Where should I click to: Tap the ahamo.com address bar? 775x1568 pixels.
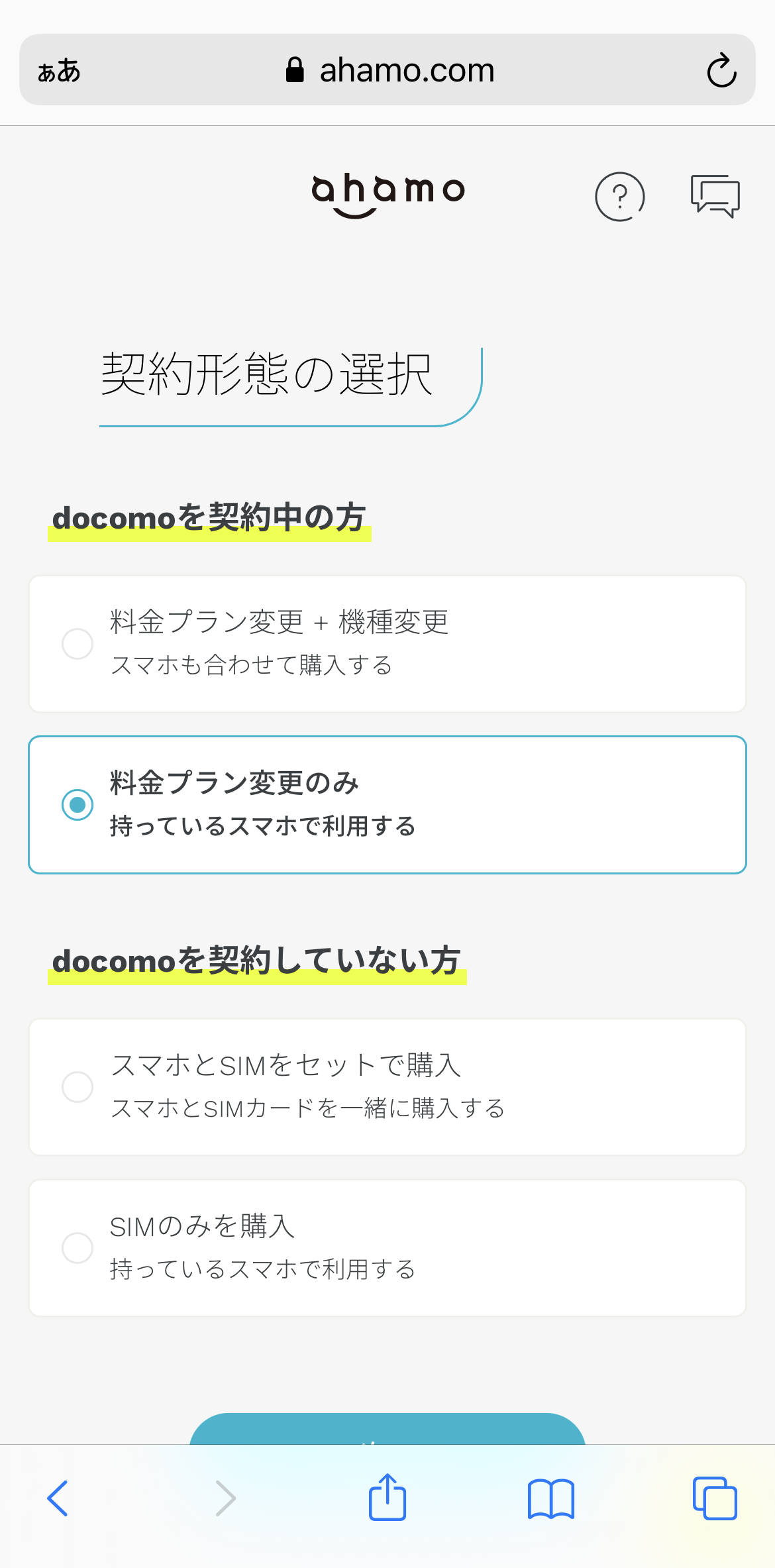[x=387, y=70]
